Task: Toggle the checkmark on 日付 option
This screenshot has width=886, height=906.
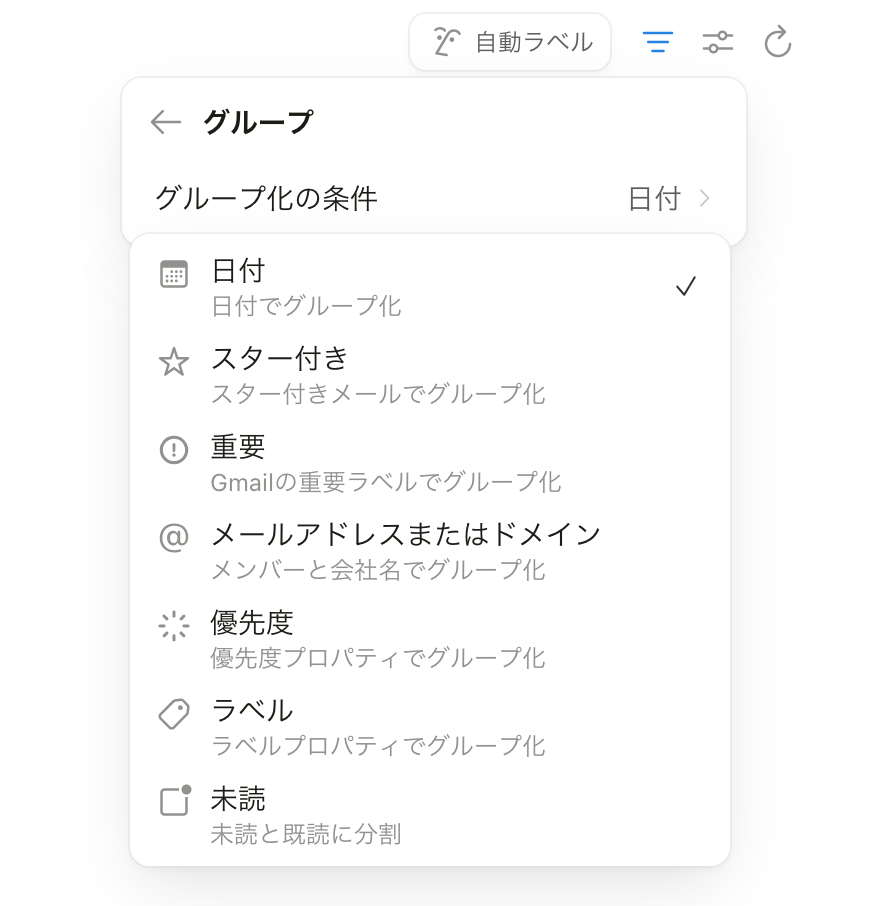Action: tap(686, 287)
